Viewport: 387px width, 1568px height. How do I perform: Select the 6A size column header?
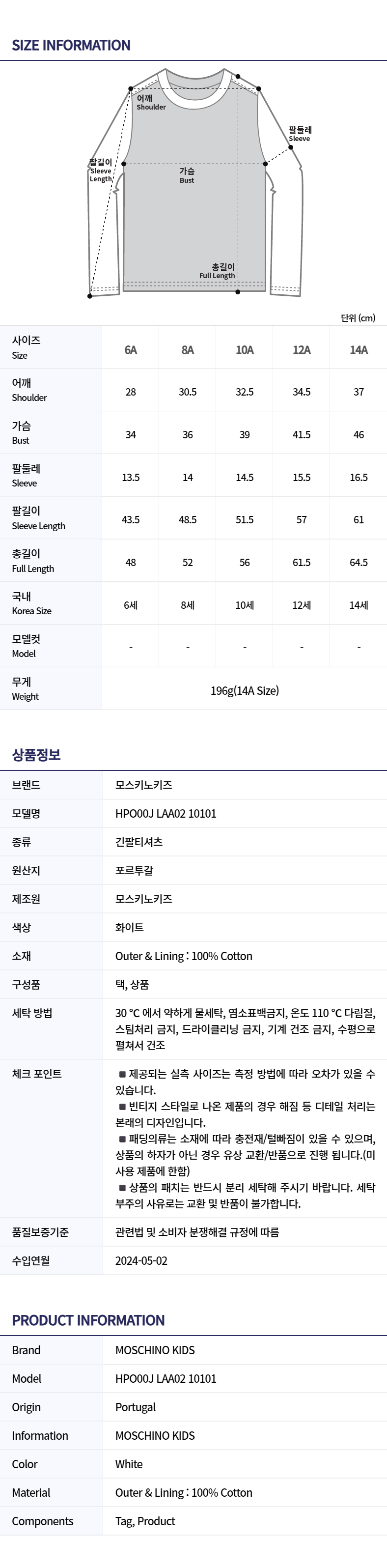click(x=131, y=350)
